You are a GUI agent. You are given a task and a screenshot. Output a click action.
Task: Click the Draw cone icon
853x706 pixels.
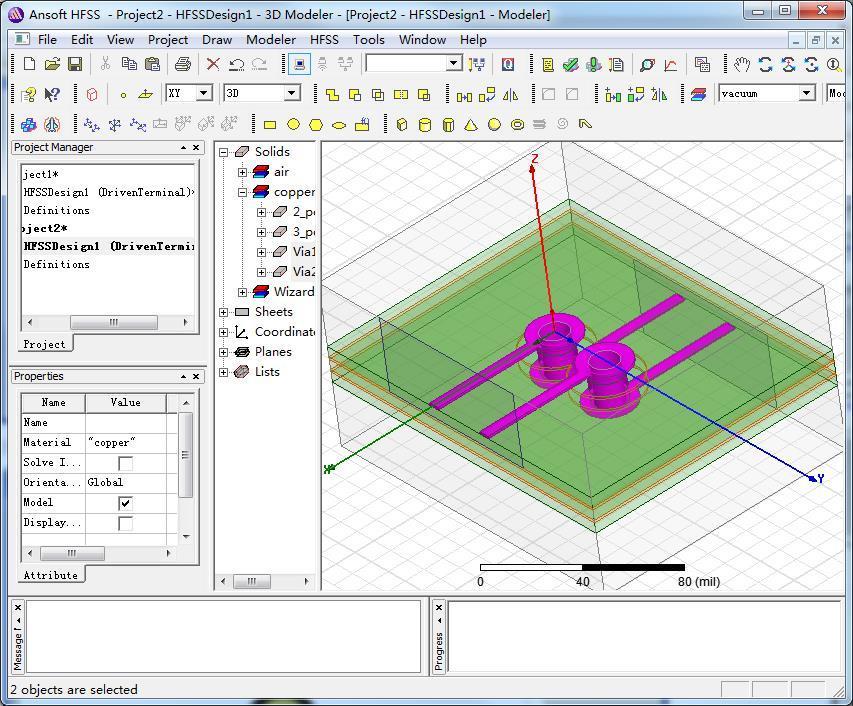(x=471, y=125)
